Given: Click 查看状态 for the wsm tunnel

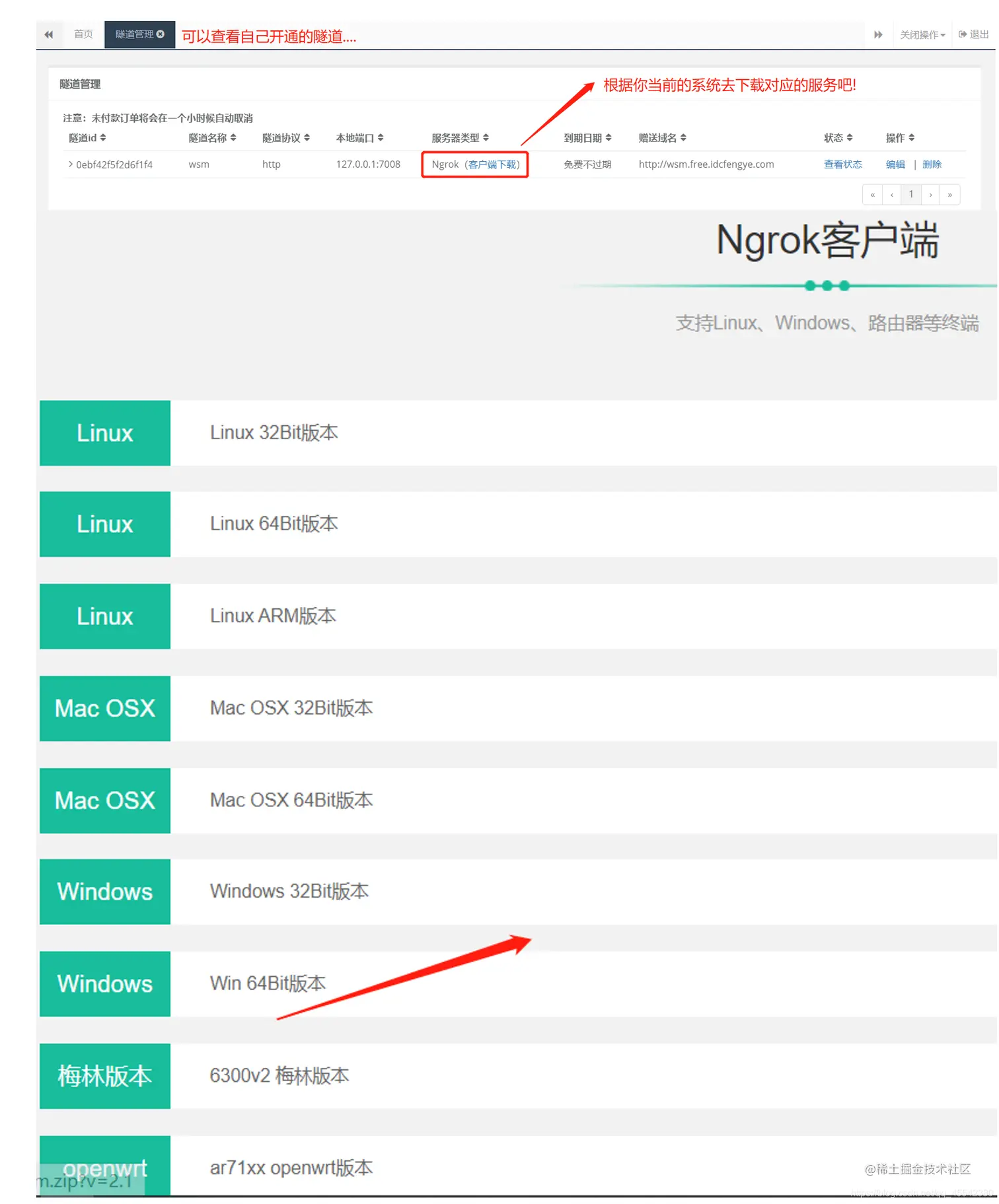Looking at the screenshot, I should pos(842,164).
